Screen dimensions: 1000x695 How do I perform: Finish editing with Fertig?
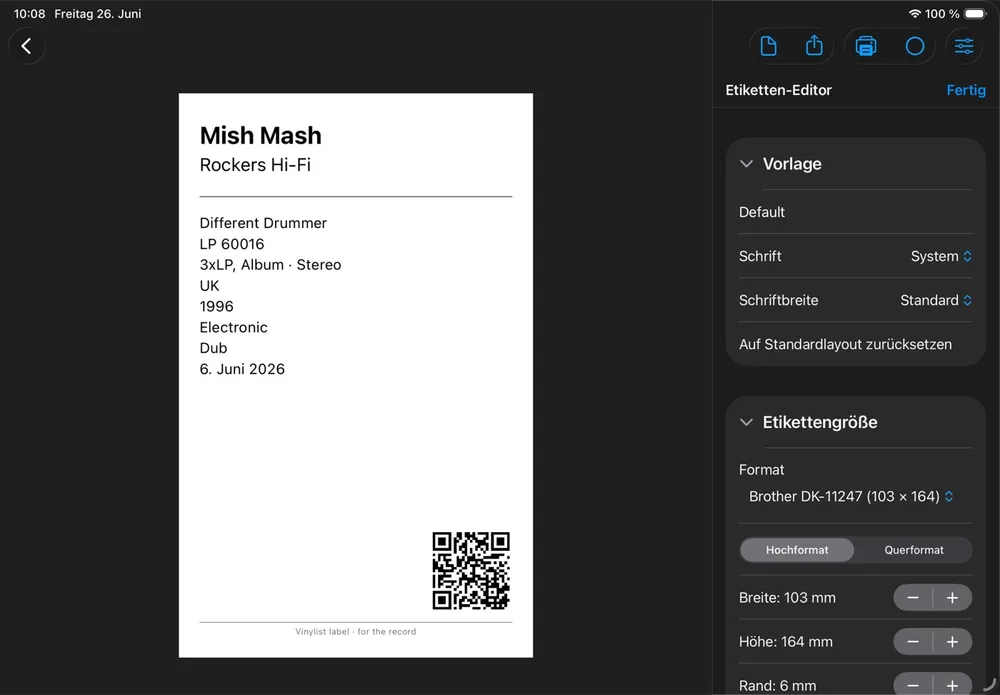click(966, 90)
